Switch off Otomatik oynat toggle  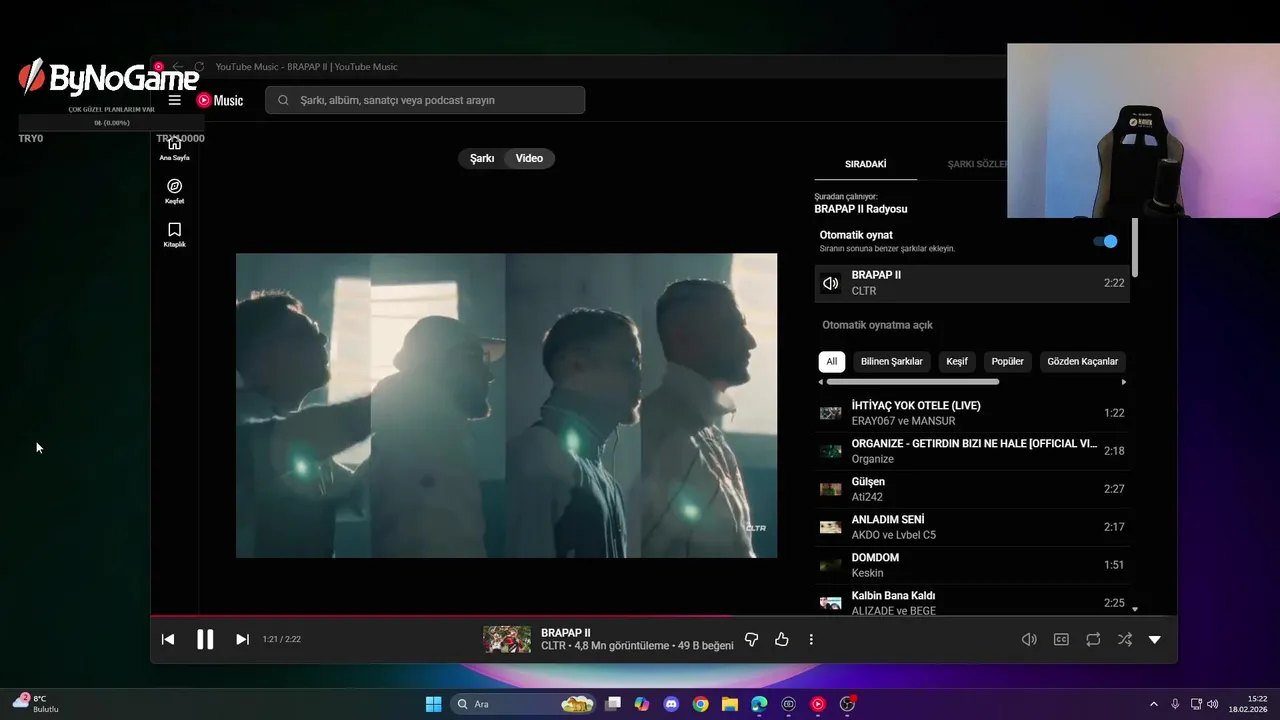coord(1105,241)
